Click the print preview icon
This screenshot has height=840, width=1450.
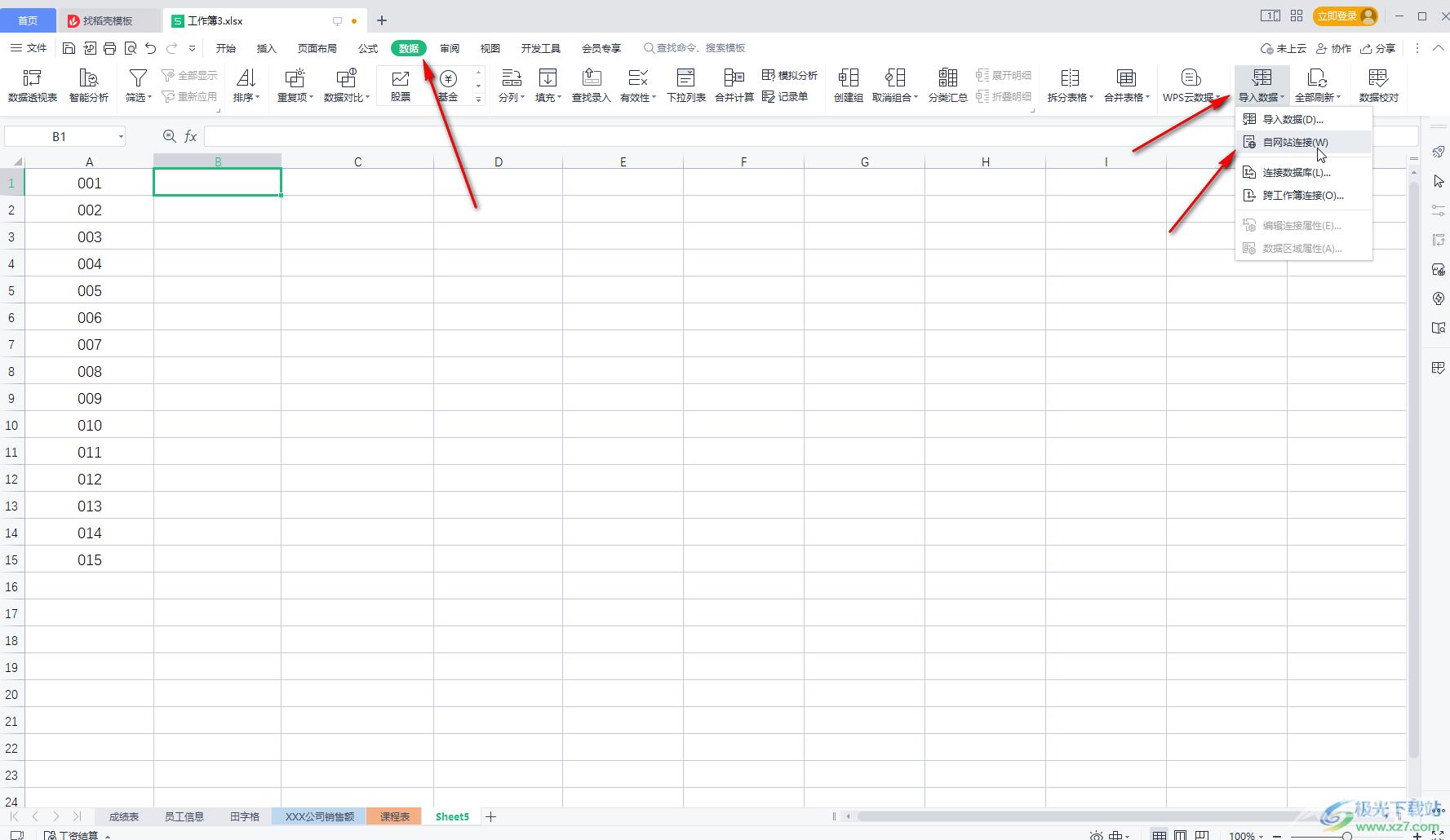coord(131,48)
